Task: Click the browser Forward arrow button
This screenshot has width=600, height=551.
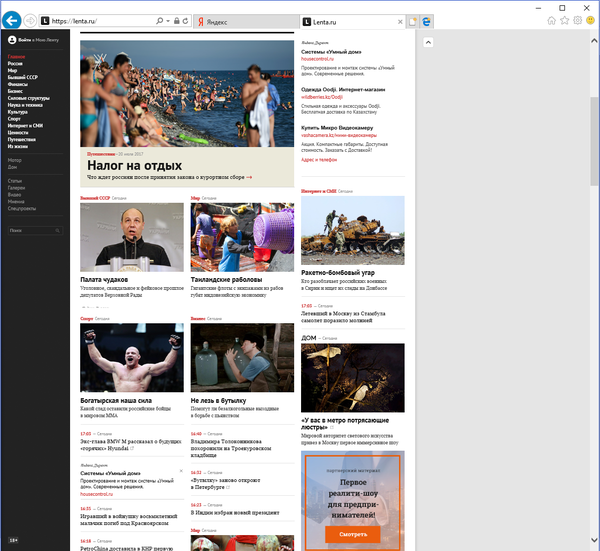Action: (x=33, y=20)
